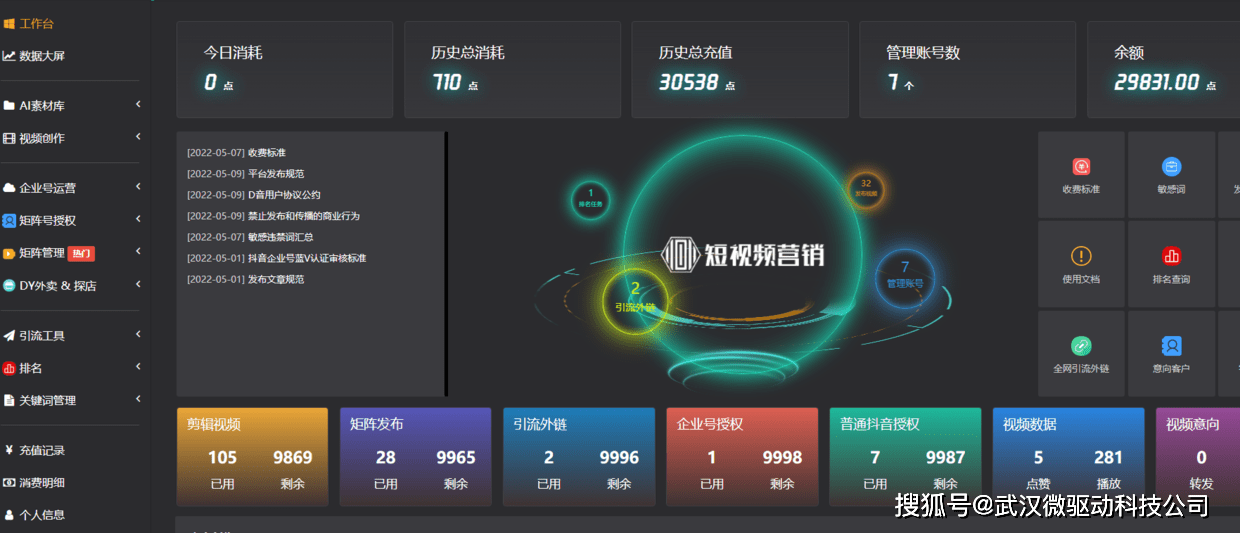Expand the AI素材库 menu chevron
Viewport: 1240px width, 533px height.
[x=138, y=104]
